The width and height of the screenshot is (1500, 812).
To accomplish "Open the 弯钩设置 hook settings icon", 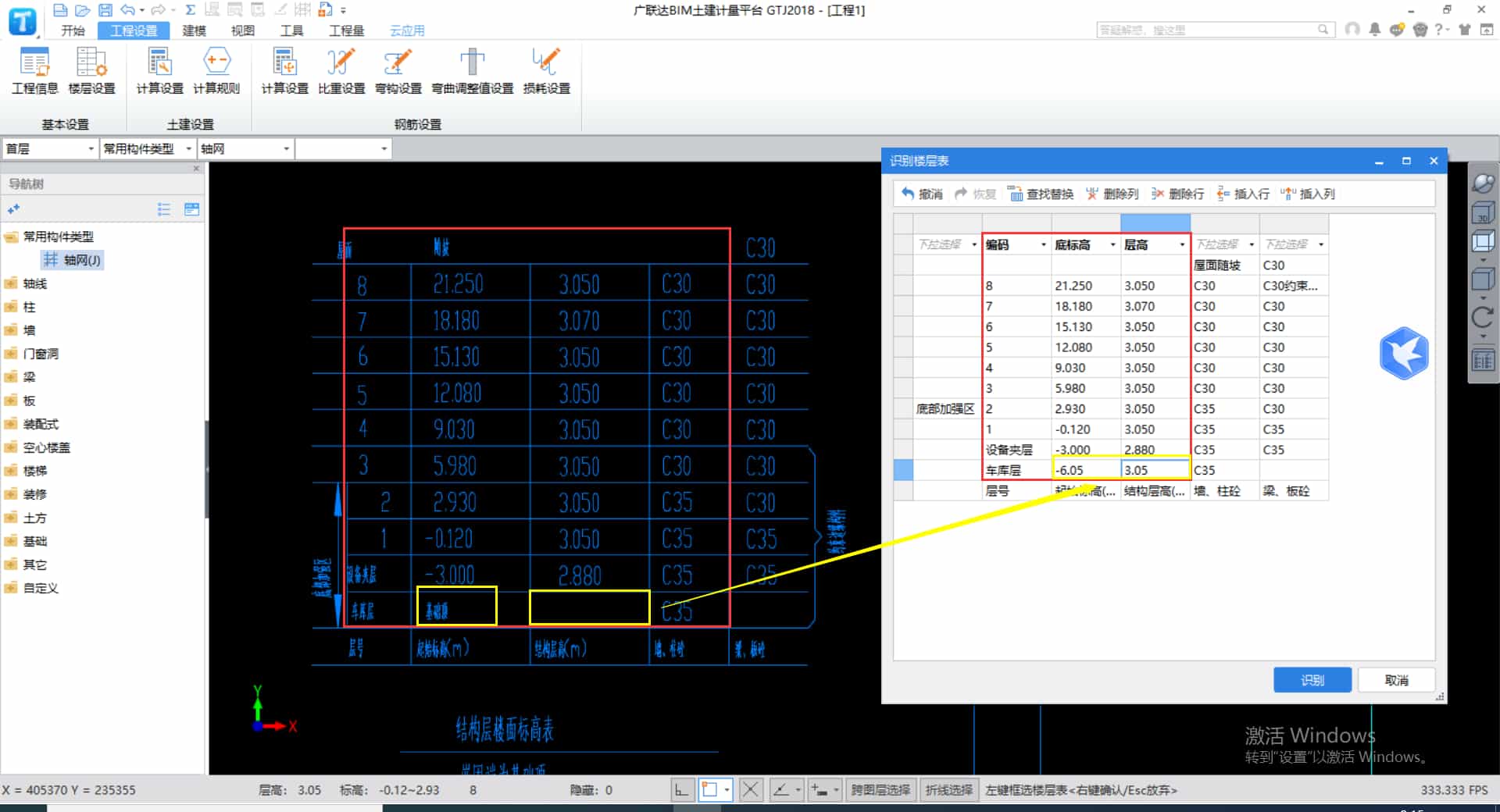I will click(398, 70).
